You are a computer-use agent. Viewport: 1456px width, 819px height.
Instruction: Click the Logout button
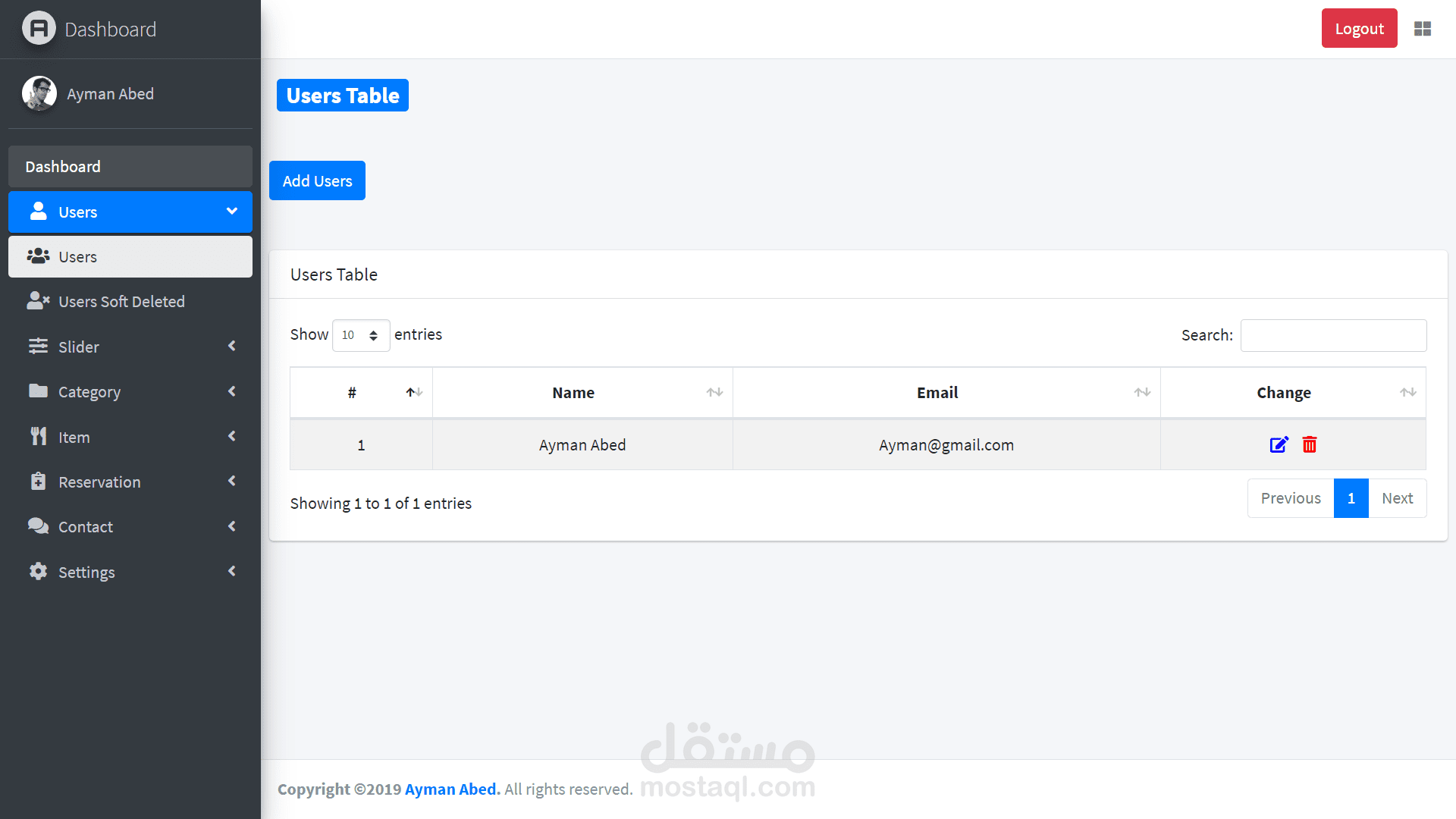[x=1359, y=29]
